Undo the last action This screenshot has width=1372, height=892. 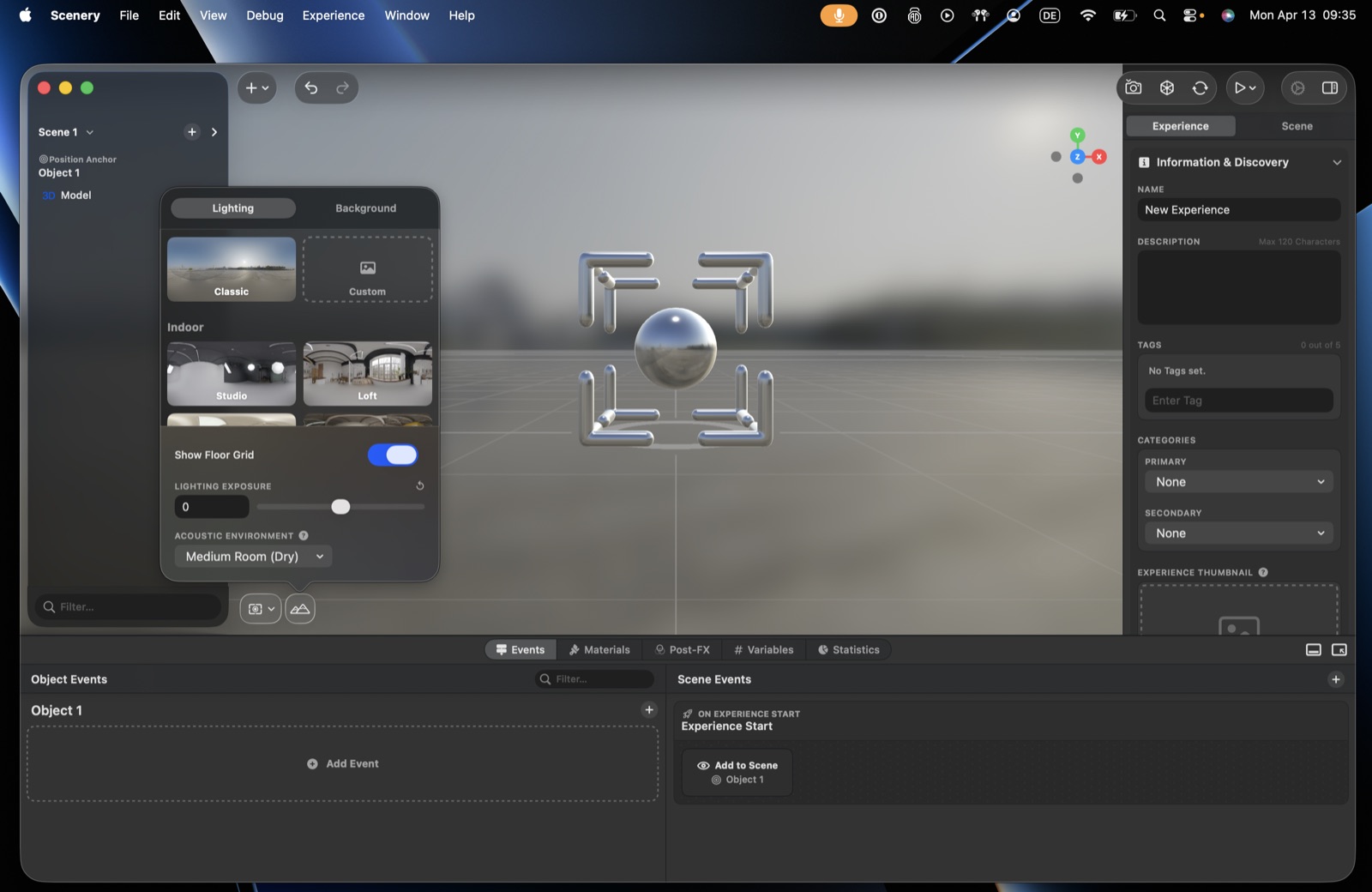pyautogui.click(x=311, y=87)
